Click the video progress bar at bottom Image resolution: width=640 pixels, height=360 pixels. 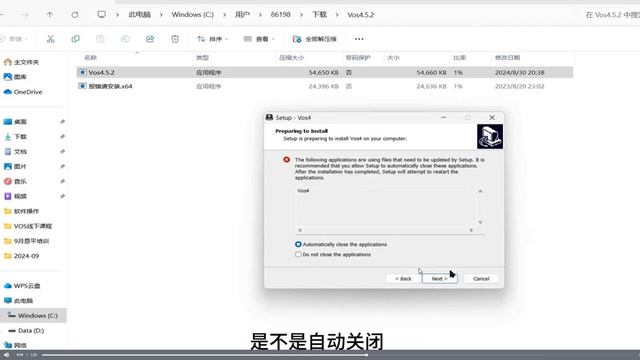pos(339,355)
